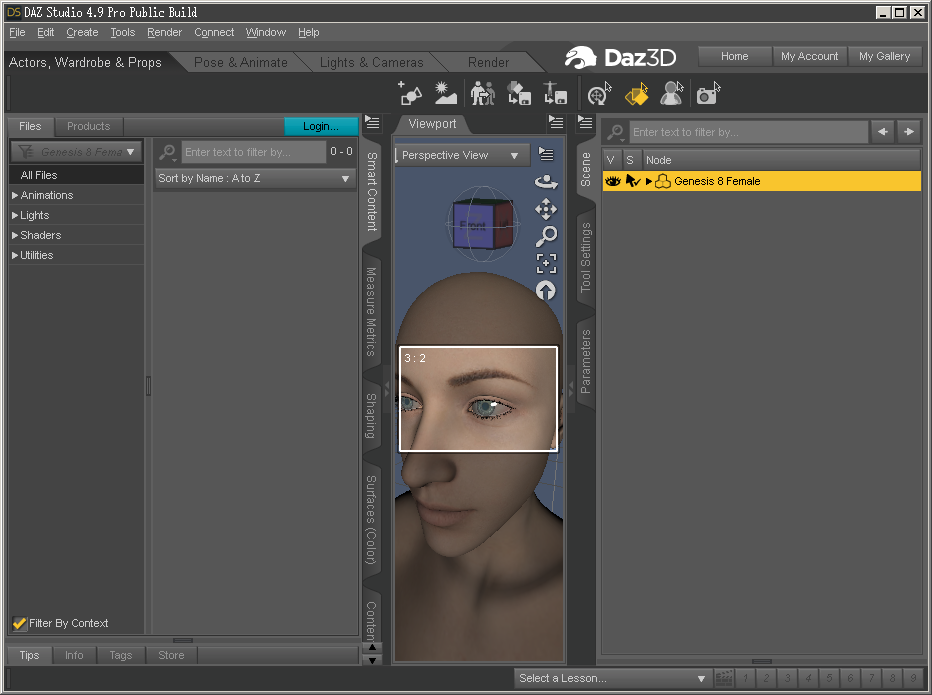932x695 pixels.
Task: Click the side tab scroll up arrow
Action: pos(372,647)
